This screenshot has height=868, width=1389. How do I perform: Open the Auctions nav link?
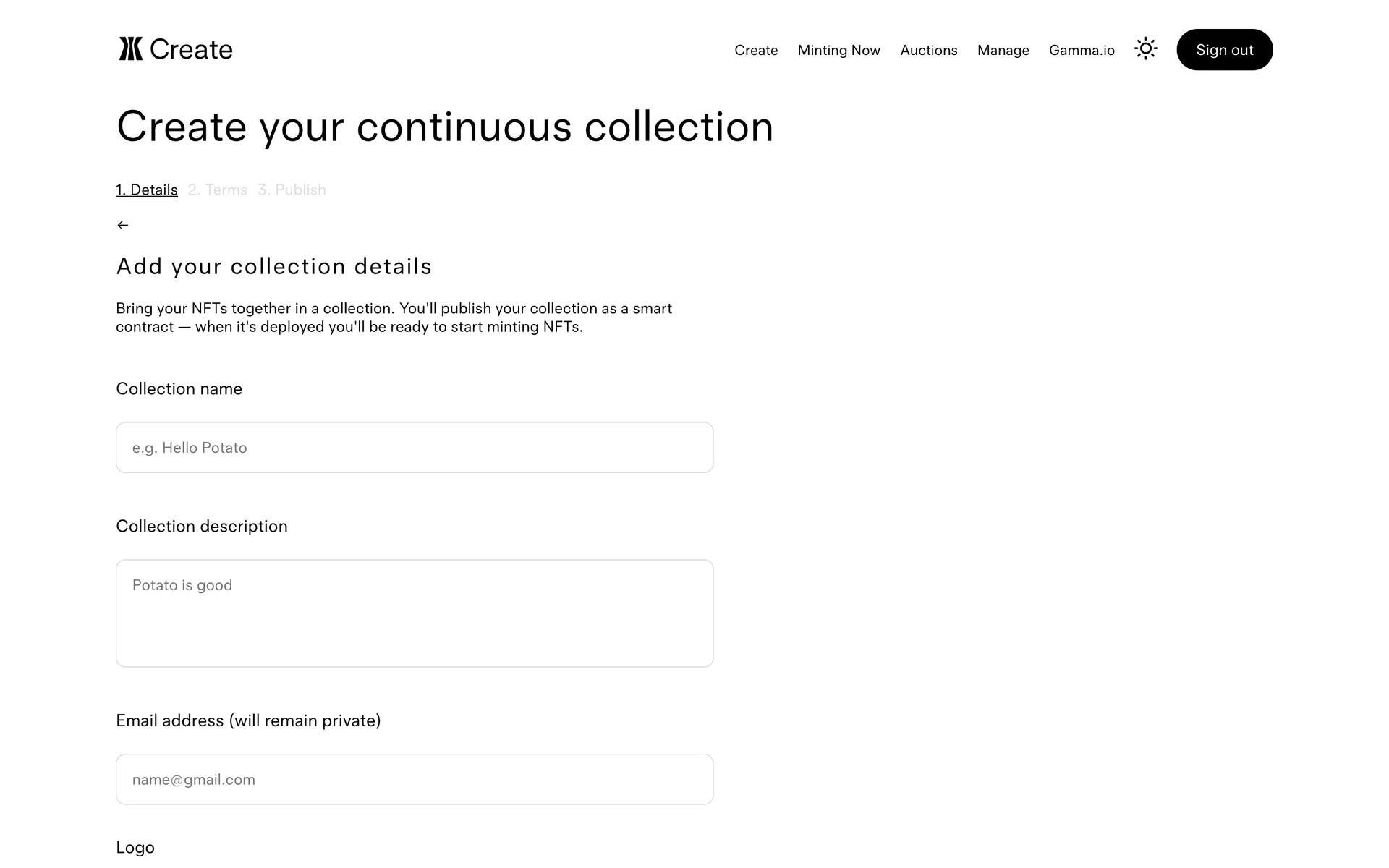tap(928, 50)
